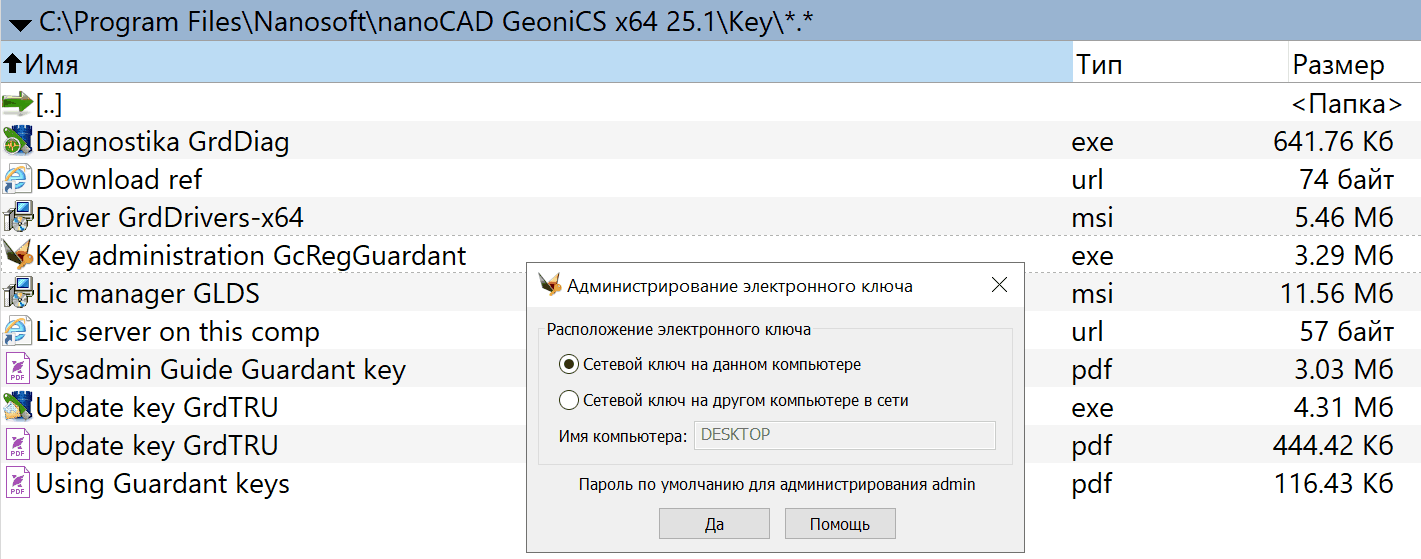Select network key on another computer option
1421x559 pixels.
click(x=569, y=401)
